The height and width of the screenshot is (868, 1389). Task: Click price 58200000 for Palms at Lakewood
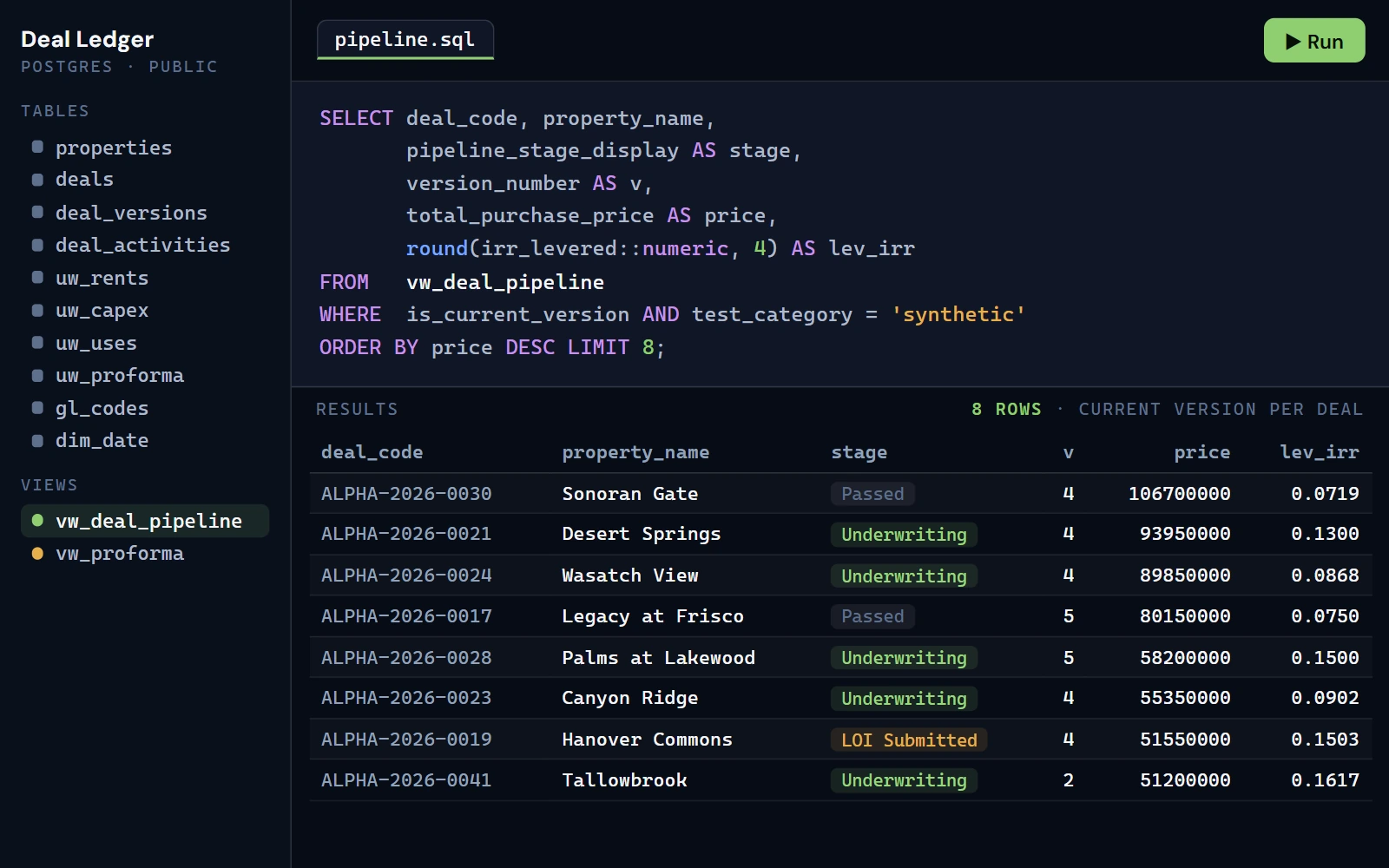point(1185,658)
